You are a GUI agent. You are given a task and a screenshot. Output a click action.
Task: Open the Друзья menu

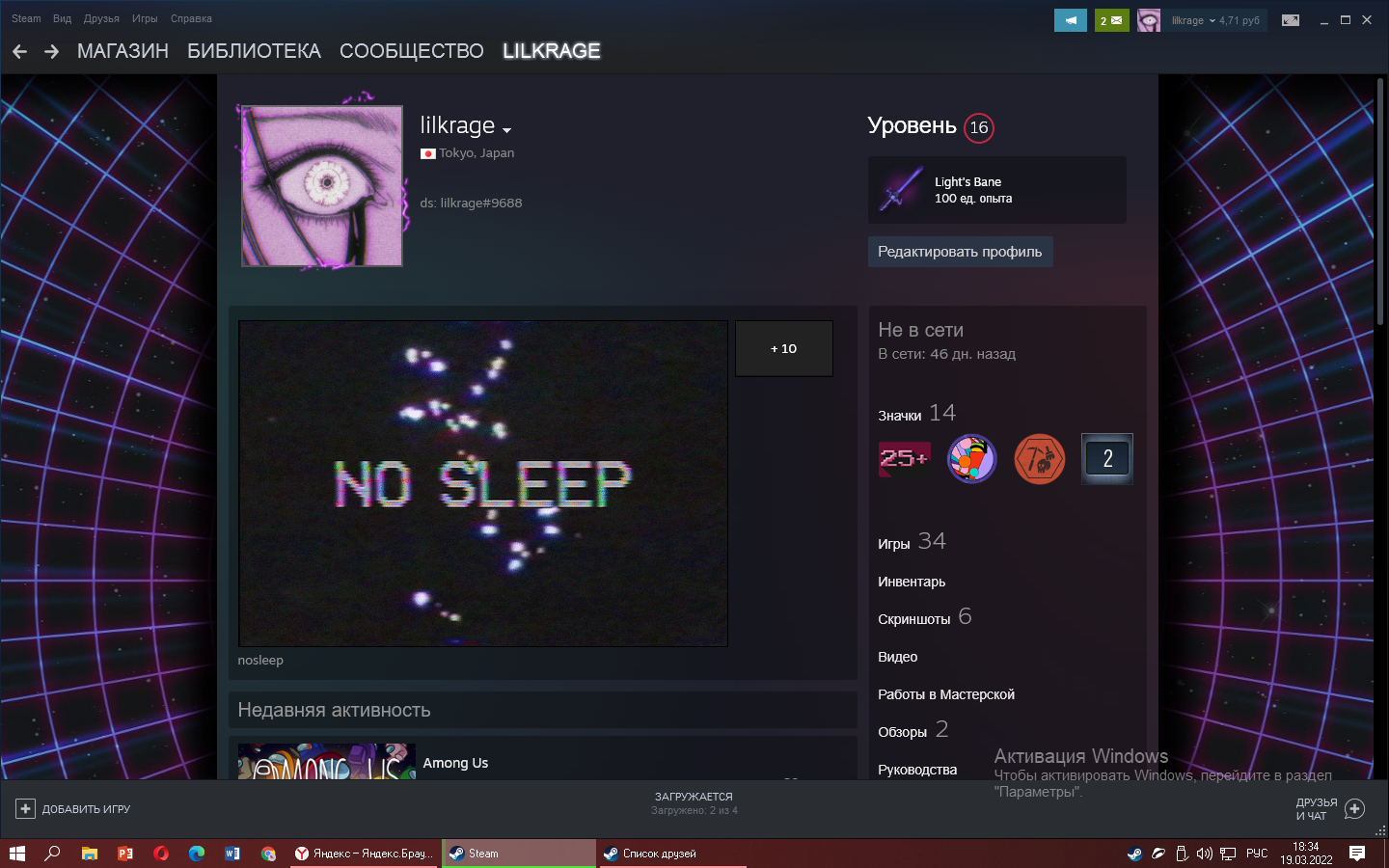[x=101, y=18]
